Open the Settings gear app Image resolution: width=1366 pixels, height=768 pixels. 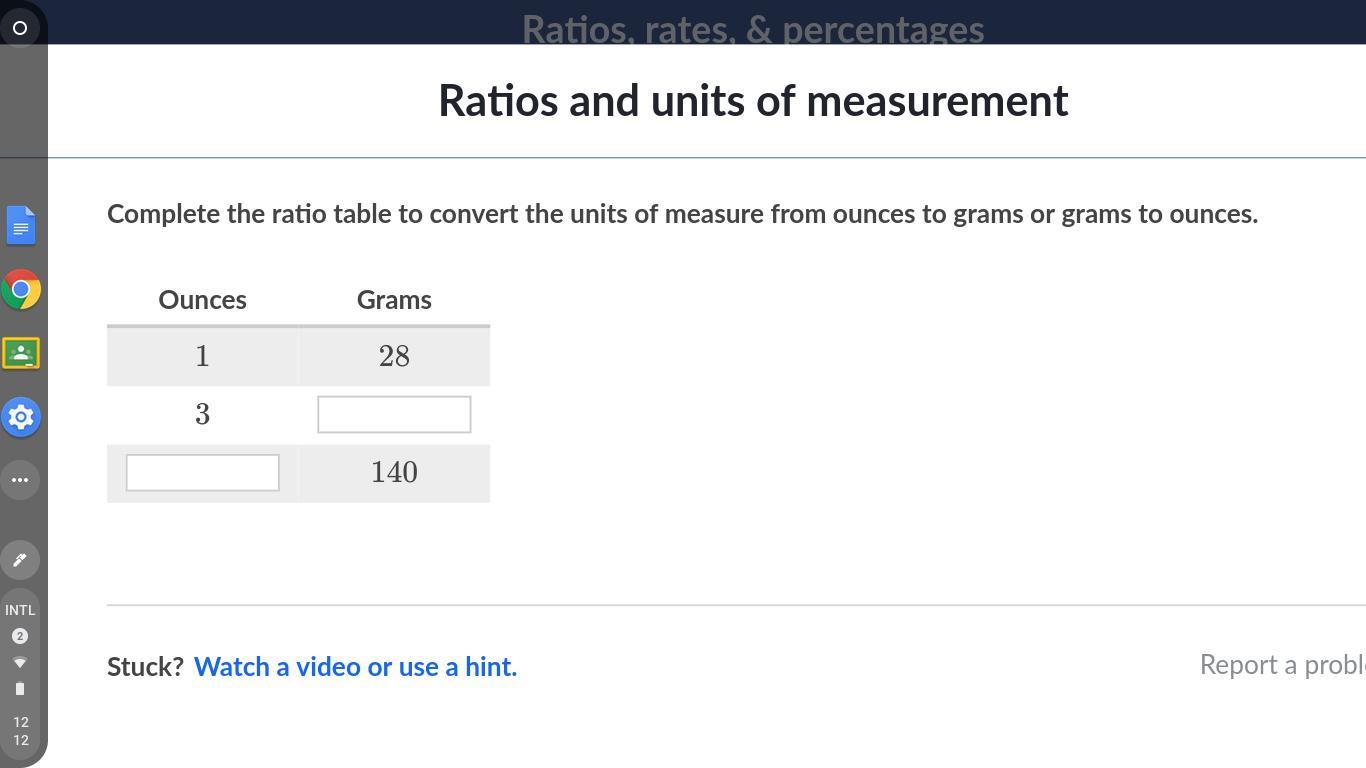click(21, 417)
